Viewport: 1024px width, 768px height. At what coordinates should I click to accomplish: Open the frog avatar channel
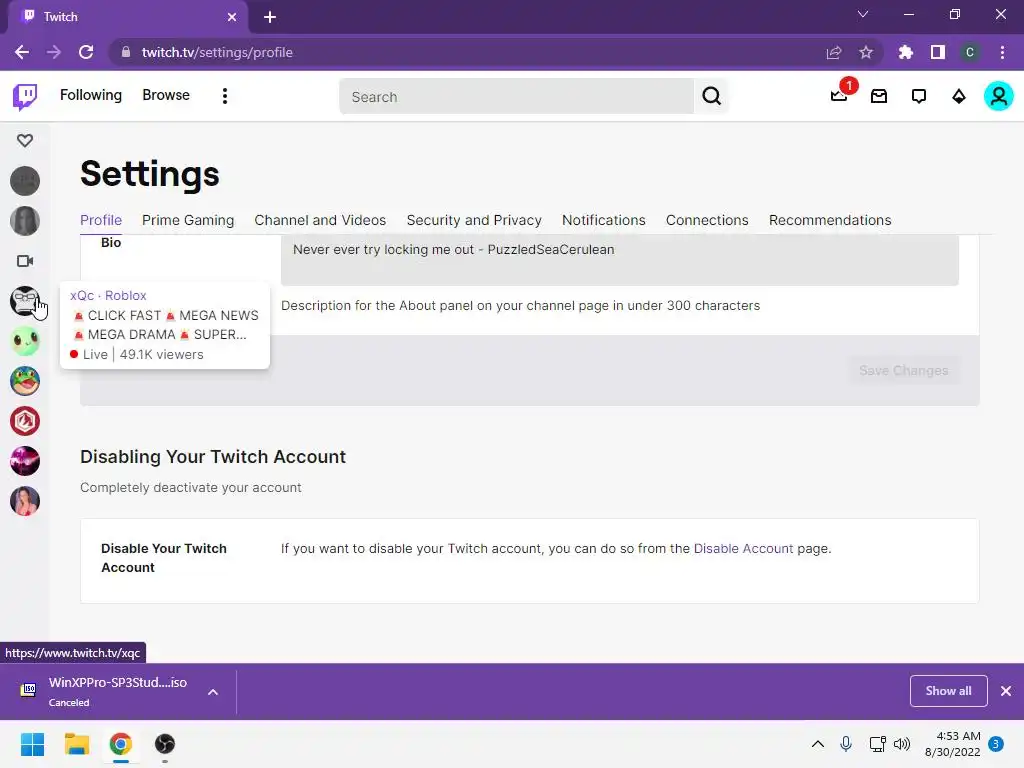click(25, 381)
